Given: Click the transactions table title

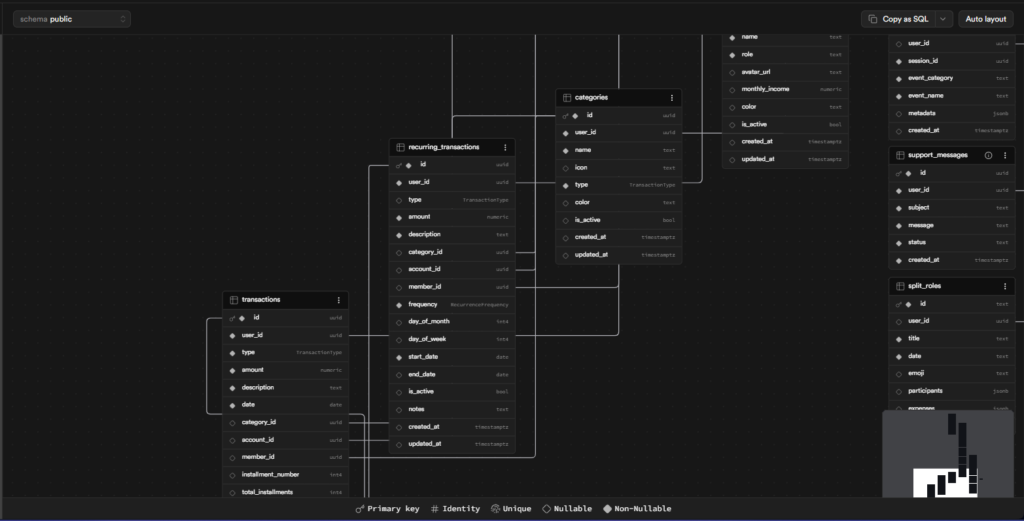Looking at the screenshot, I should (261, 300).
